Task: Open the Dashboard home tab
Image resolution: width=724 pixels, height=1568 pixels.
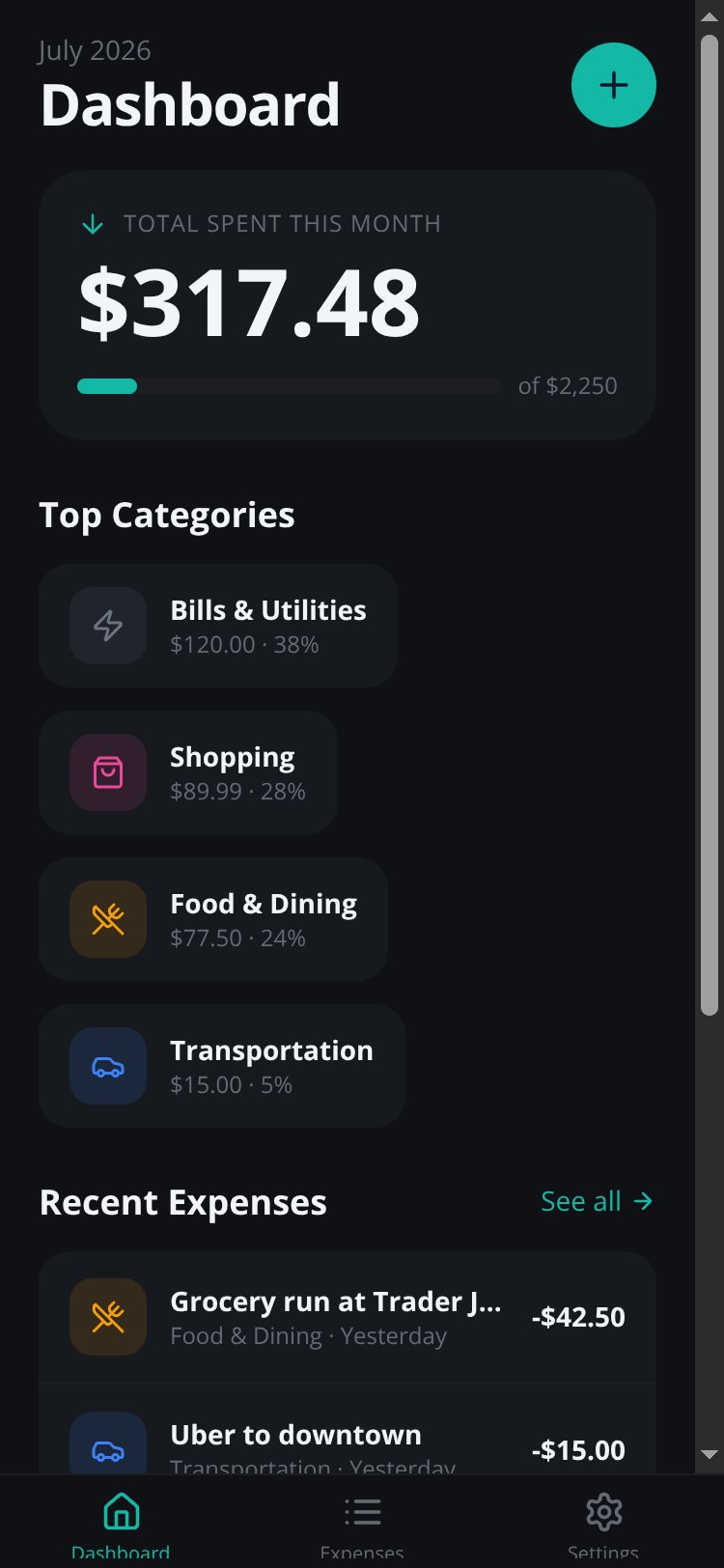Action: (x=121, y=1522)
